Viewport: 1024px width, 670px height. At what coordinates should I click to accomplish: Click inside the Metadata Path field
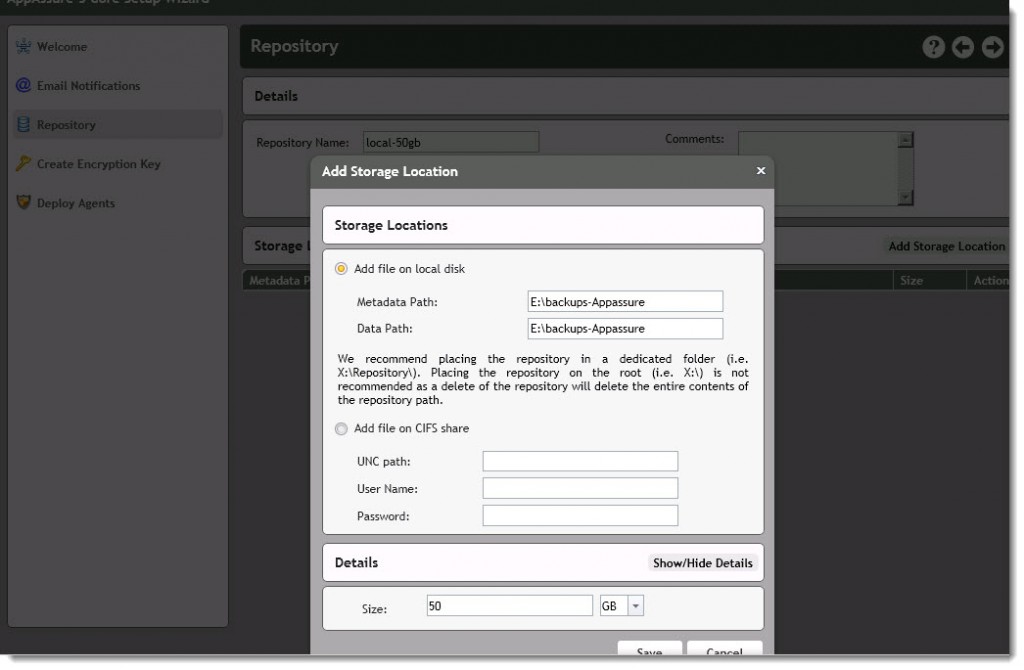coord(625,300)
